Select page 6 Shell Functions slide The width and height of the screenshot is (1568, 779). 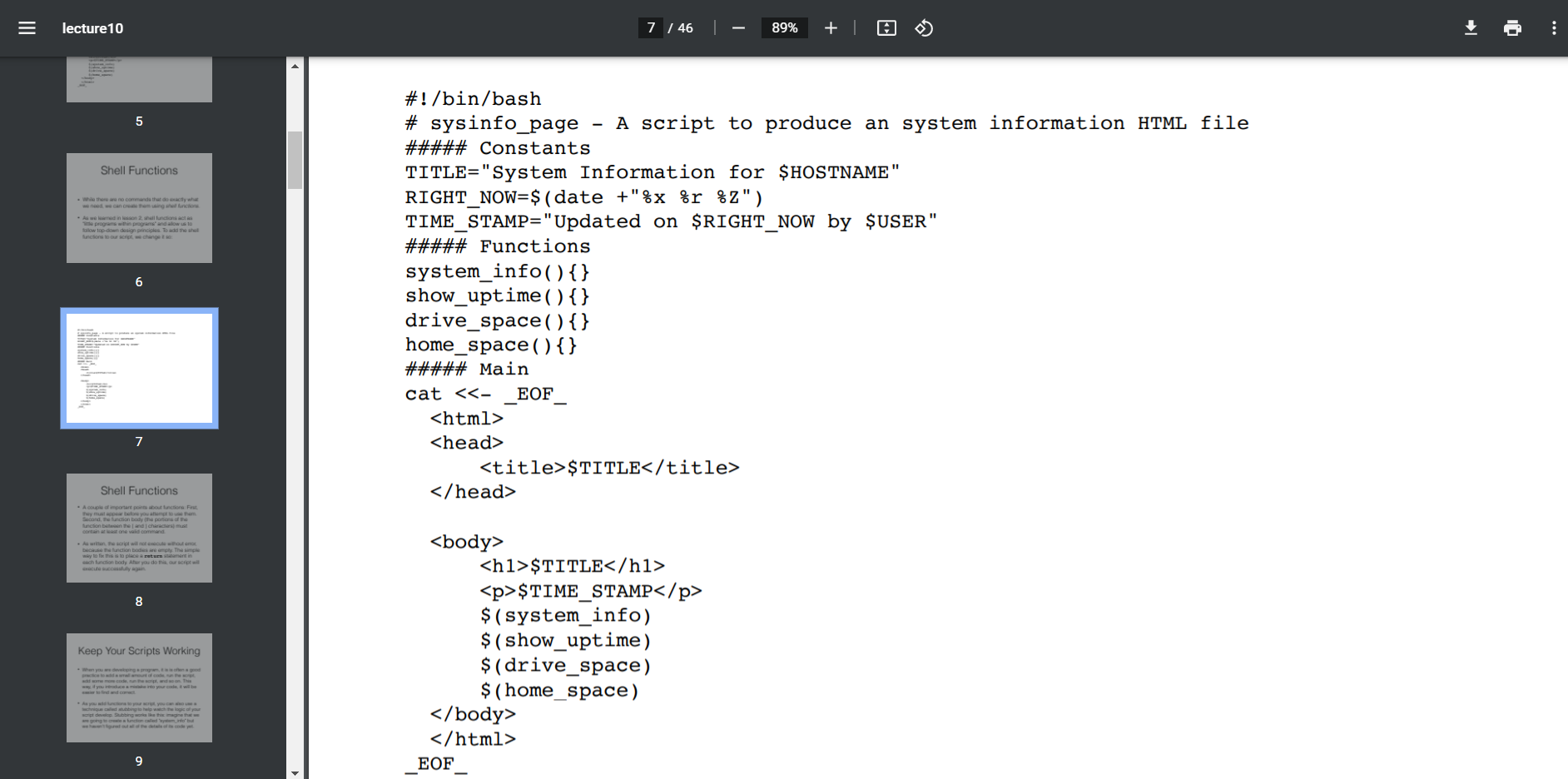click(x=138, y=207)
